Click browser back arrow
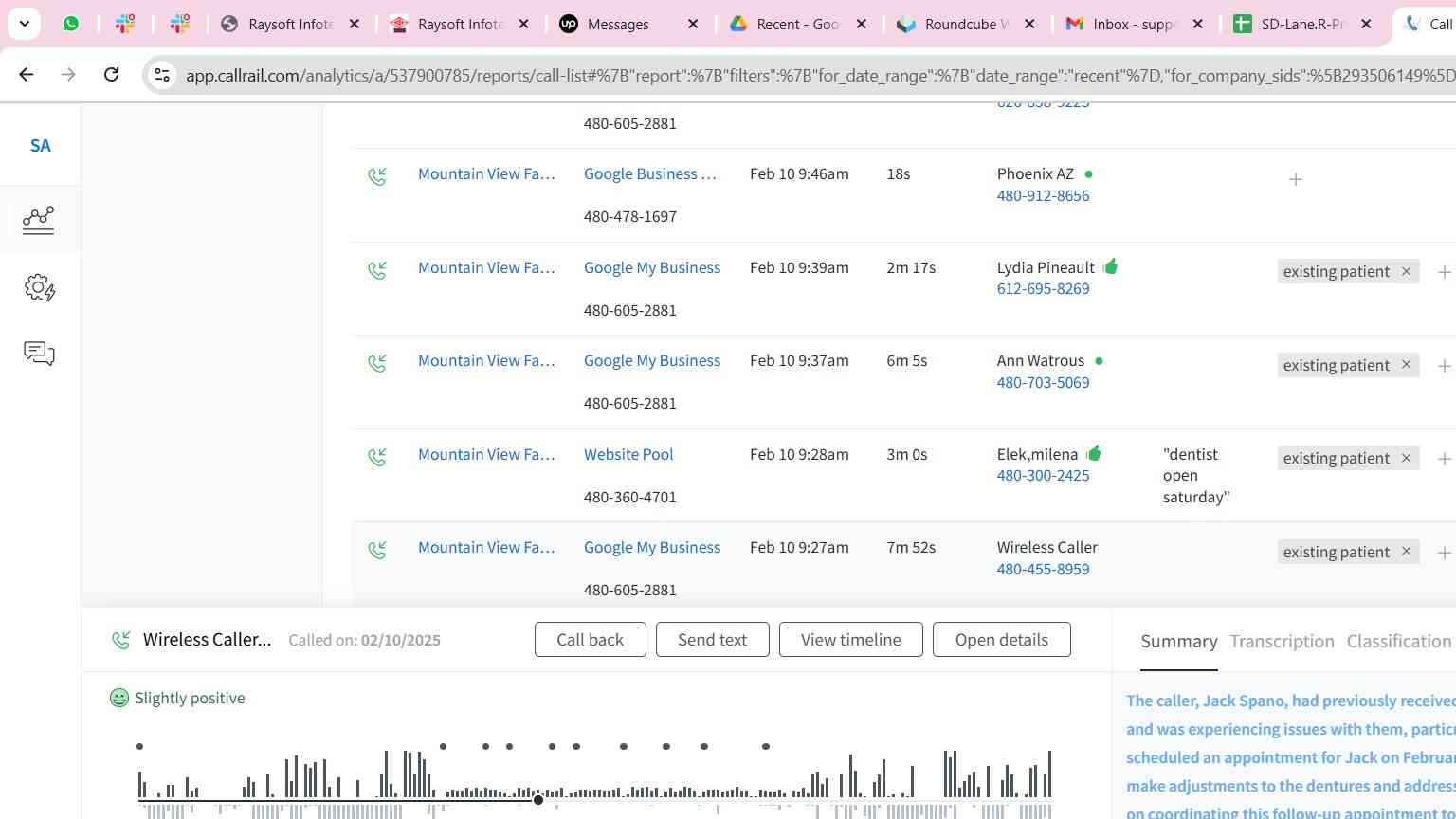The width and height of the screenshot is (1456, 819). tap(27, 74)
